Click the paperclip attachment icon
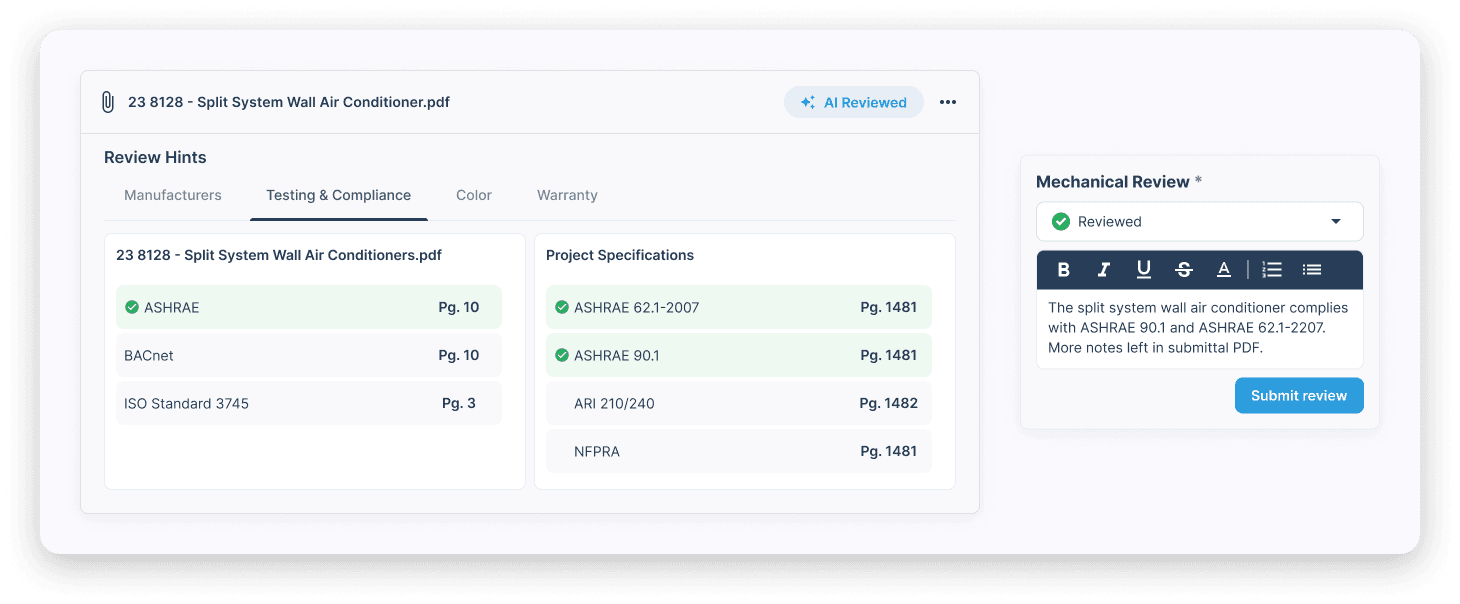Viewport: 1460px width, 604px height. [x=108, y=101]
